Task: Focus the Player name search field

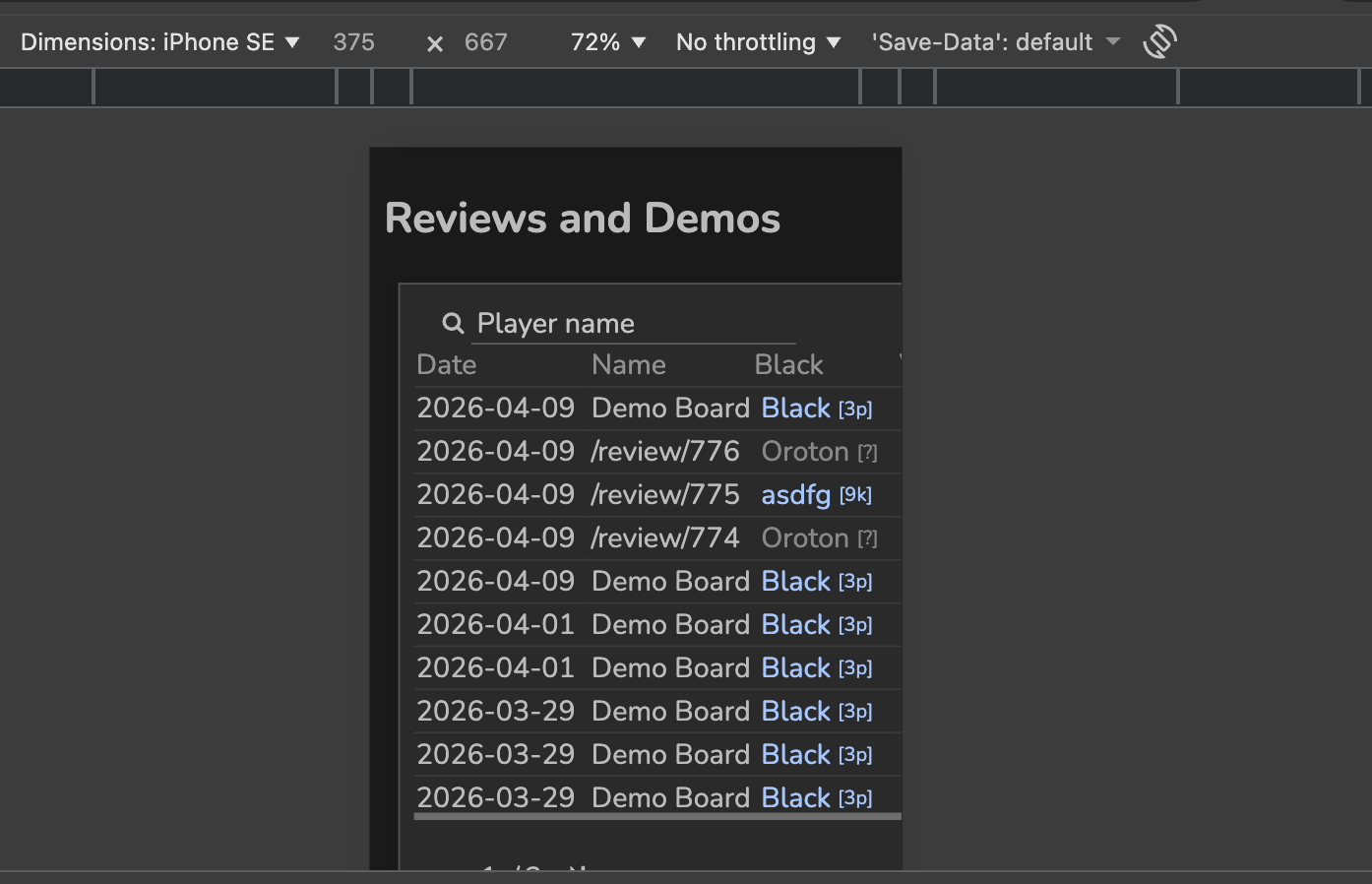Action: (634, 324)
